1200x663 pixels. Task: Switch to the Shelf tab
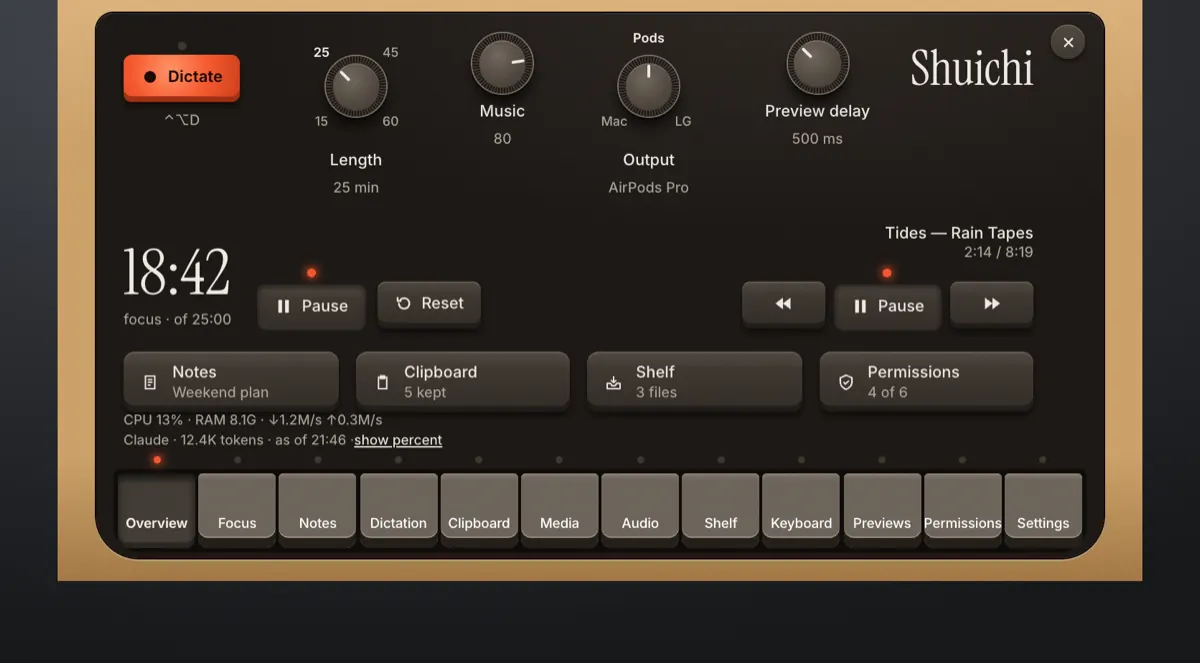point(720,509)
